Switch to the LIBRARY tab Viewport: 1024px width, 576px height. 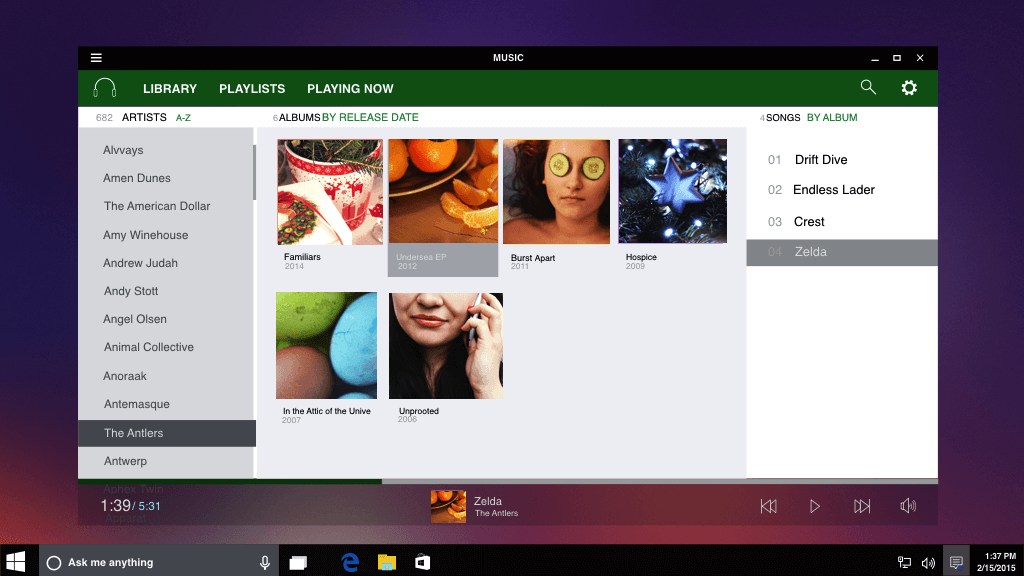170,89
